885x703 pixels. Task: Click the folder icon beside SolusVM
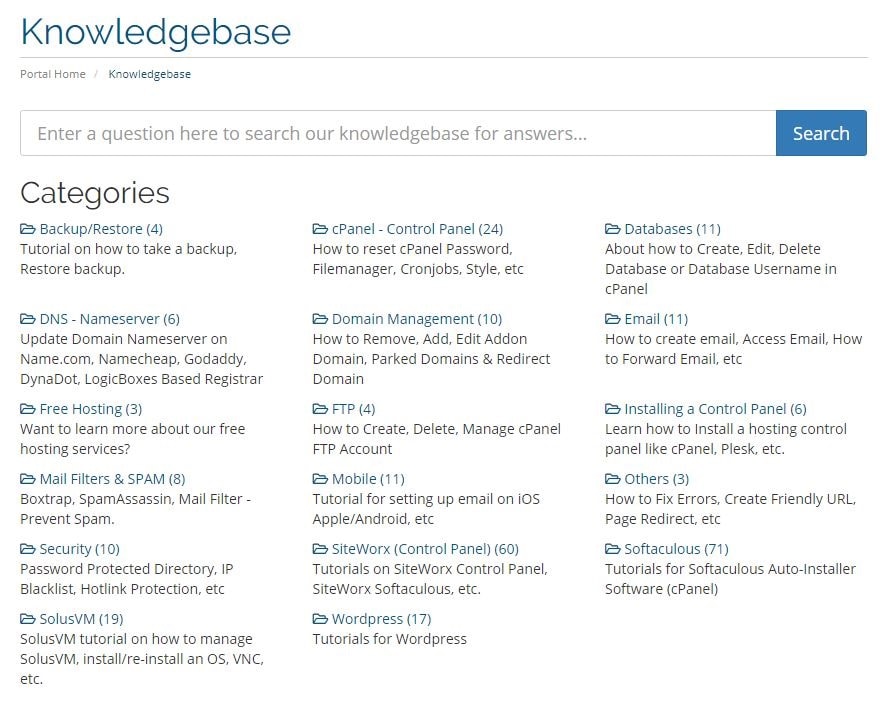pos(28,619)
